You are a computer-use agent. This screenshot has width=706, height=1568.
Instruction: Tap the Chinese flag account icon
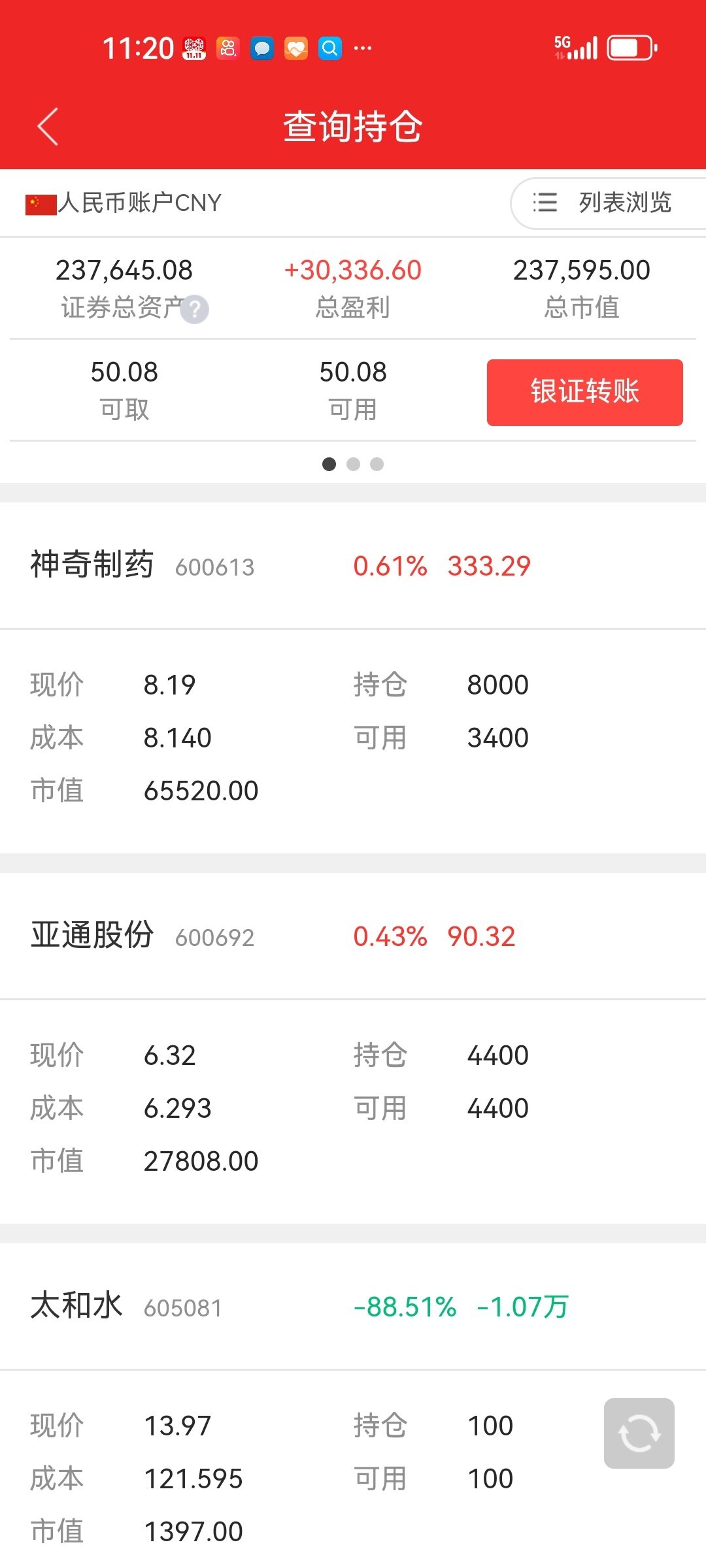click(41, 204)
